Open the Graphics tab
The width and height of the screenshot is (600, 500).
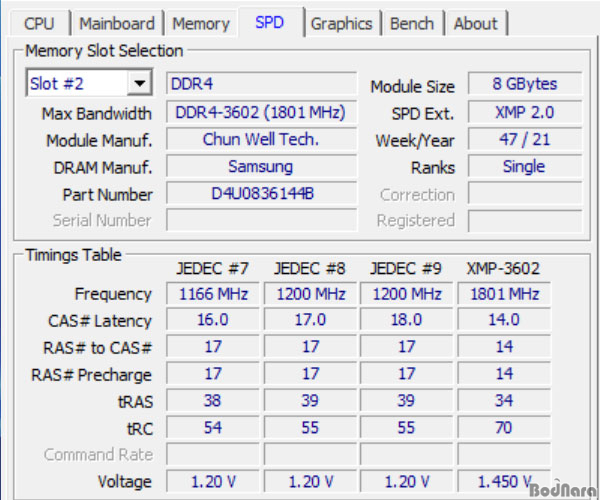pos(342,24)
